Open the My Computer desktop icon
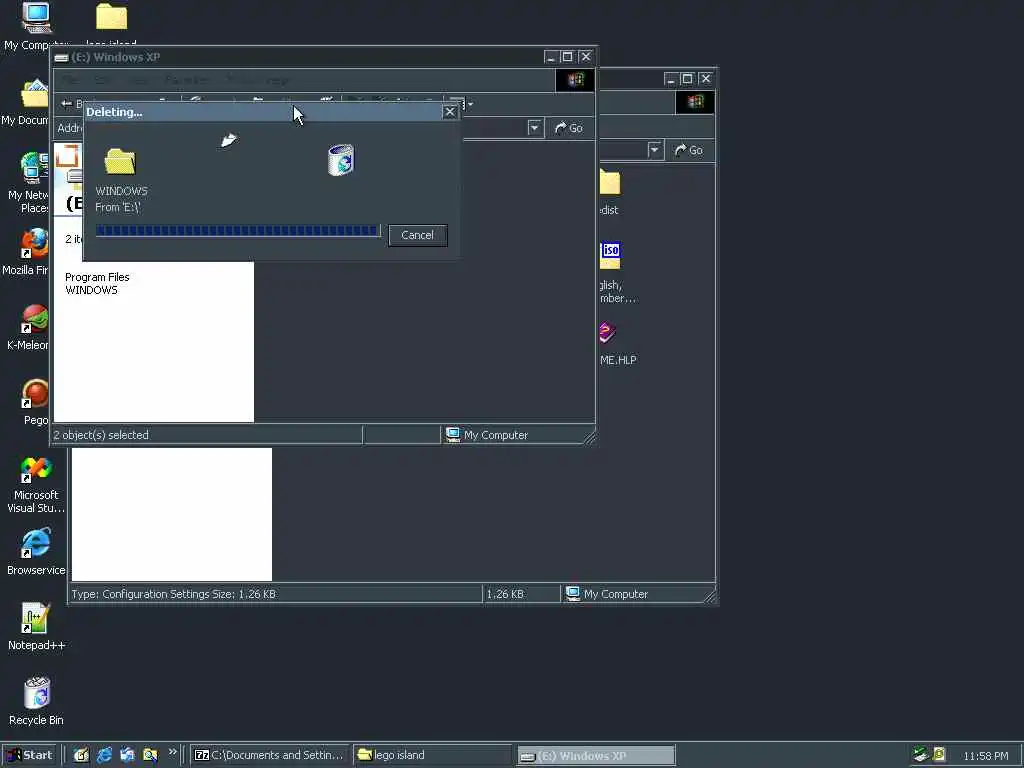Image resolution: width=1024 pixels, height=768 pixels. [x=36, y=18]
